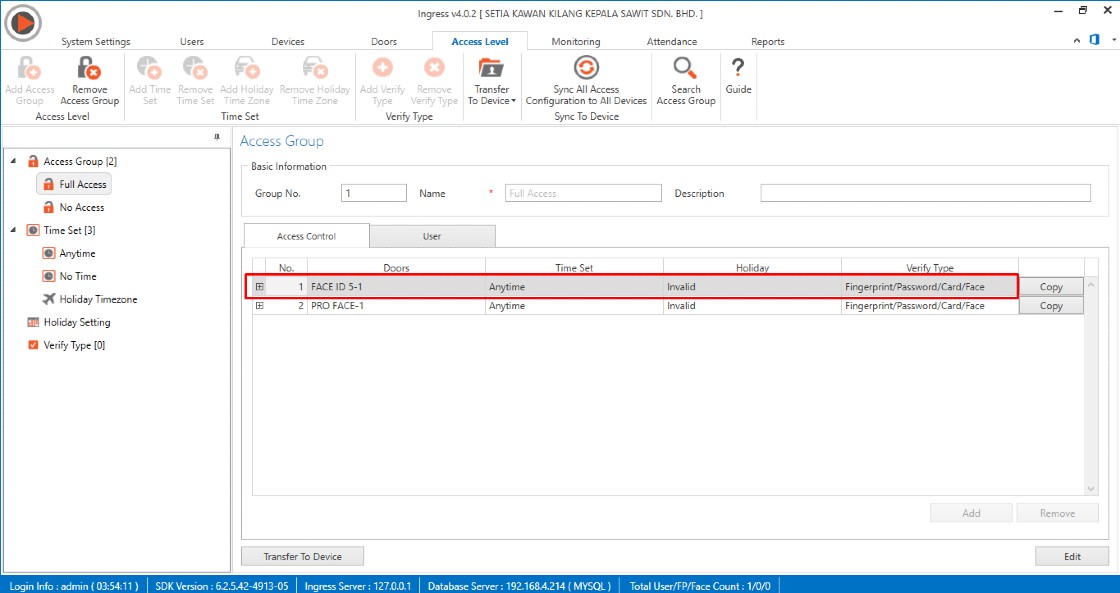Open Holiday Setting in the tree
This screenshot has height=593, width=1120.
[x=69, y=322]
